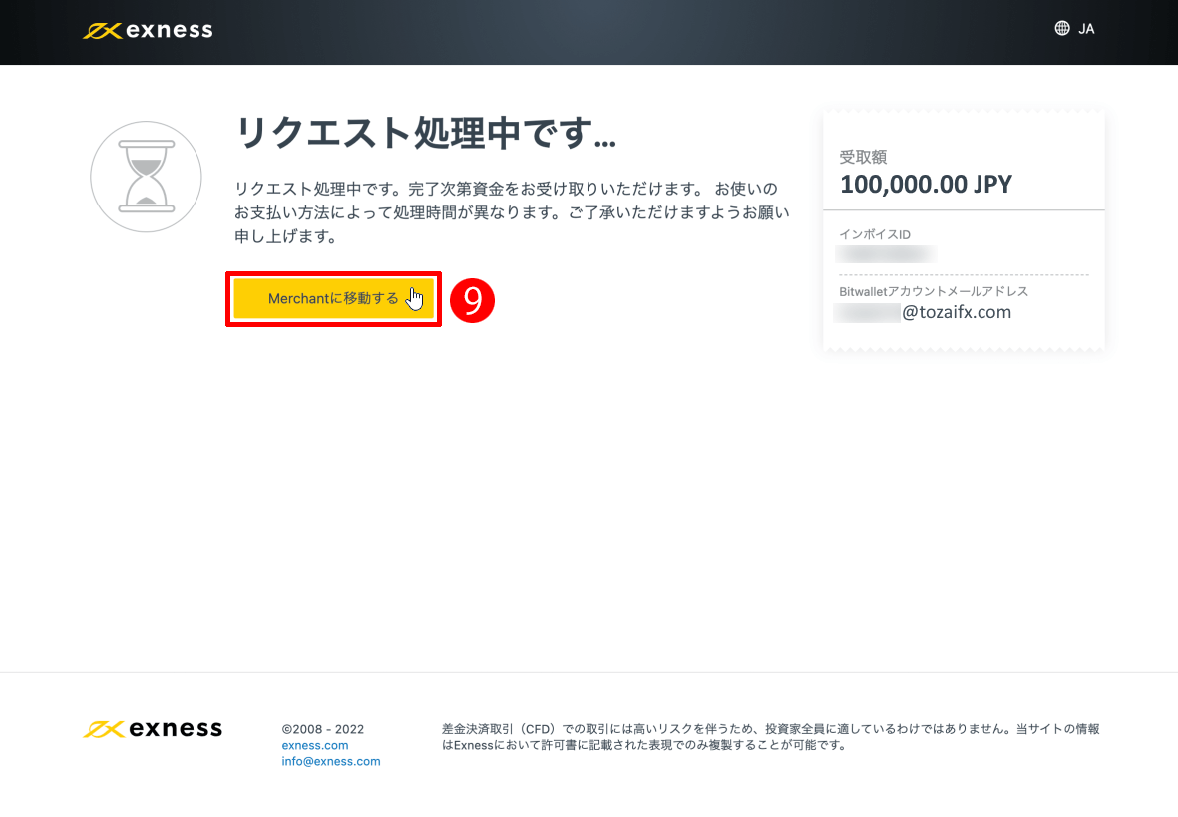Click the CFD risk disclaimer text
This screenshot has width=1178, height=817.
770,737
